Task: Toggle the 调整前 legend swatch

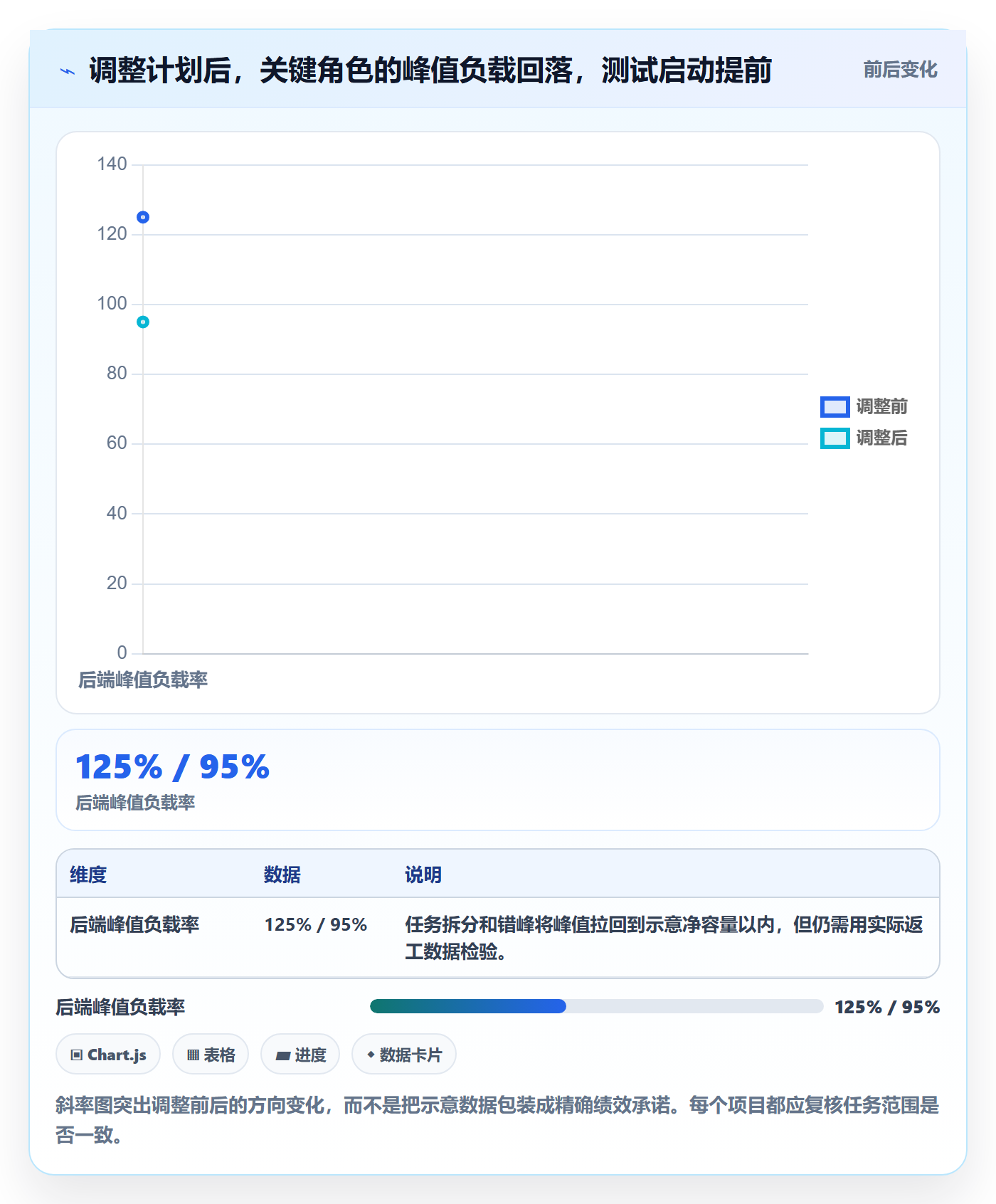Action: tap(835, 406)
